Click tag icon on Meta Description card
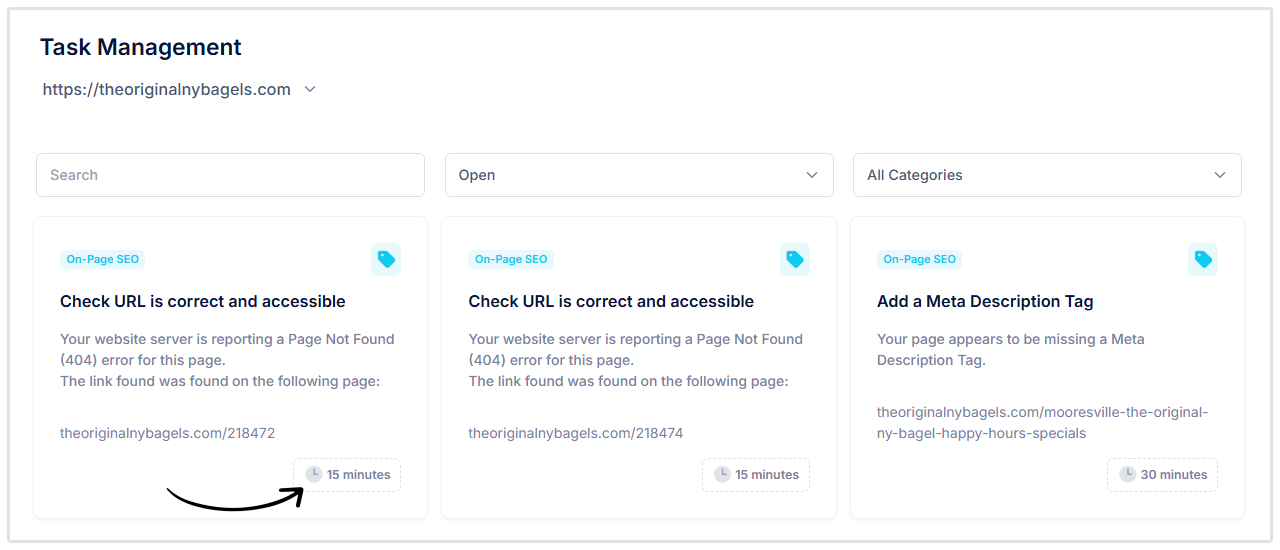1280x550 pixels. coord(1203,260)
